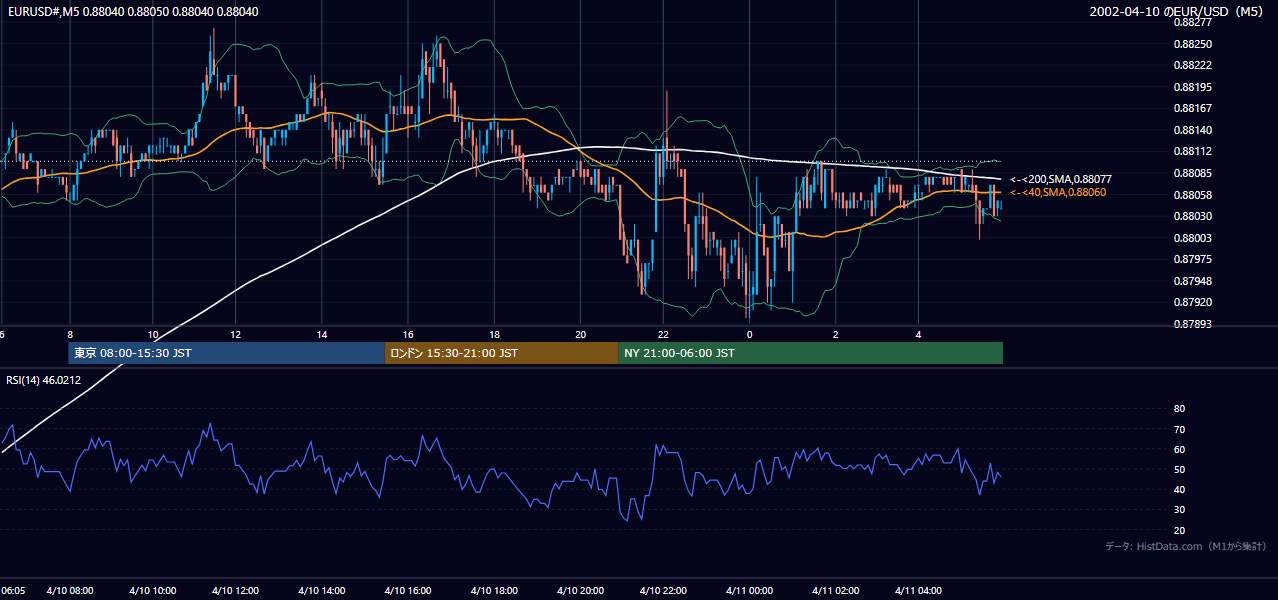
Task: Click the 0.88030 price axis label
Action: click(x=1192, y=216)
